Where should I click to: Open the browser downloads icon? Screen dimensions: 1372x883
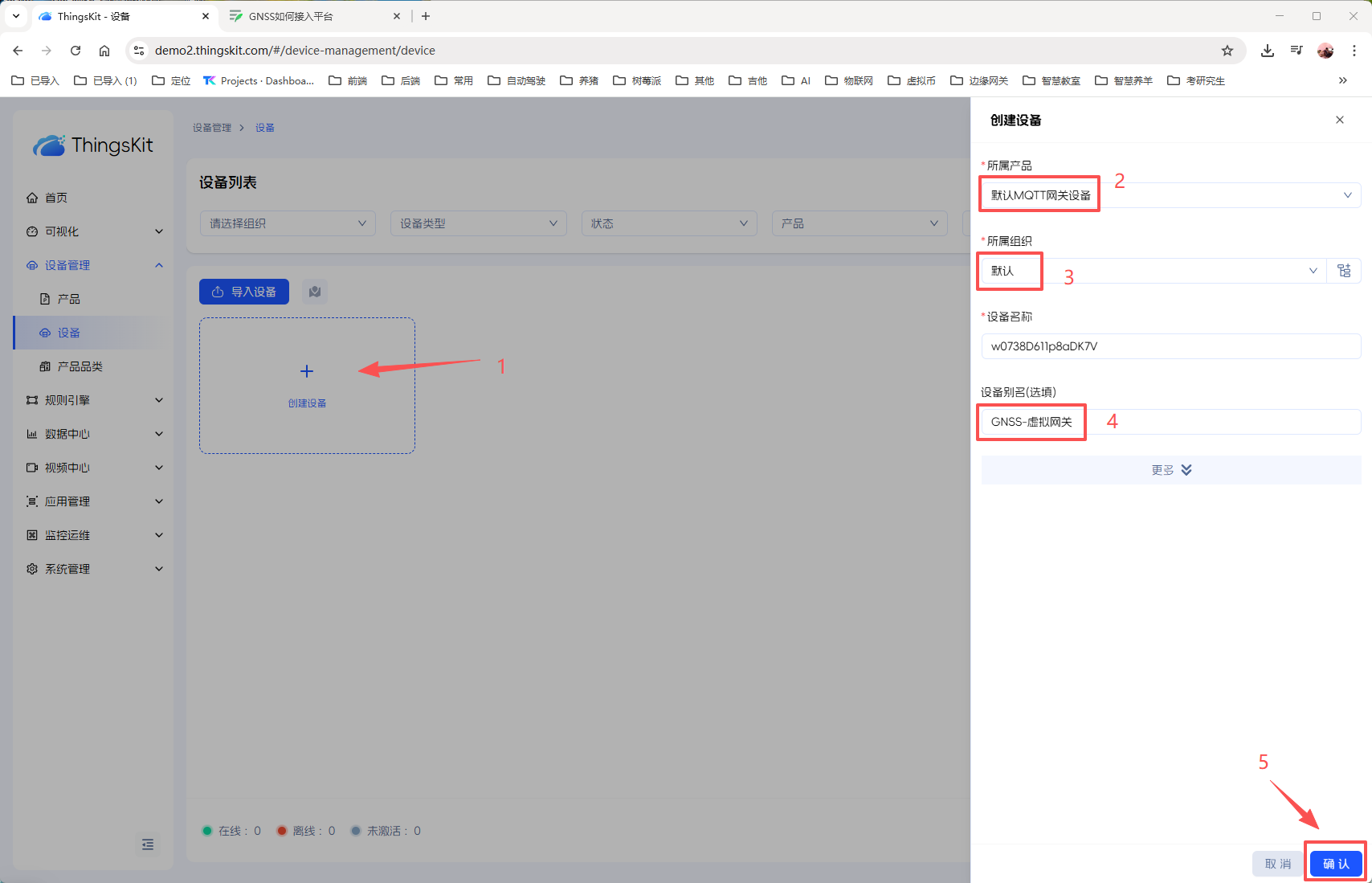(x=1267, y=51)
